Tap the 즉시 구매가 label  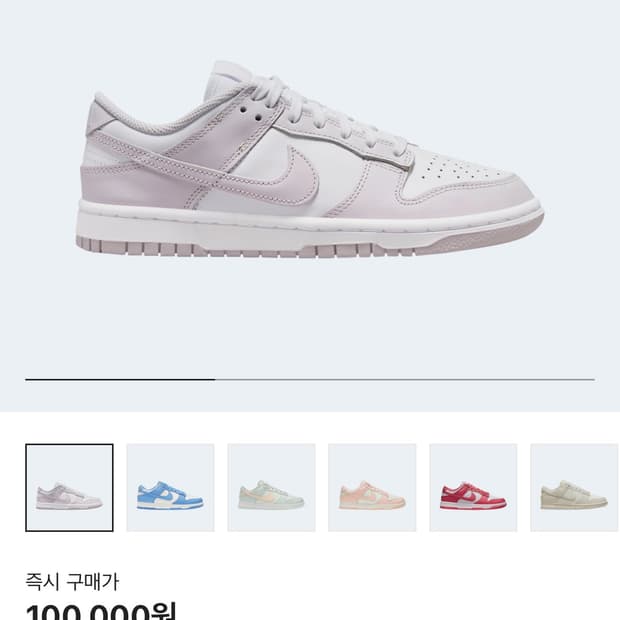click(x=72, y=582)
